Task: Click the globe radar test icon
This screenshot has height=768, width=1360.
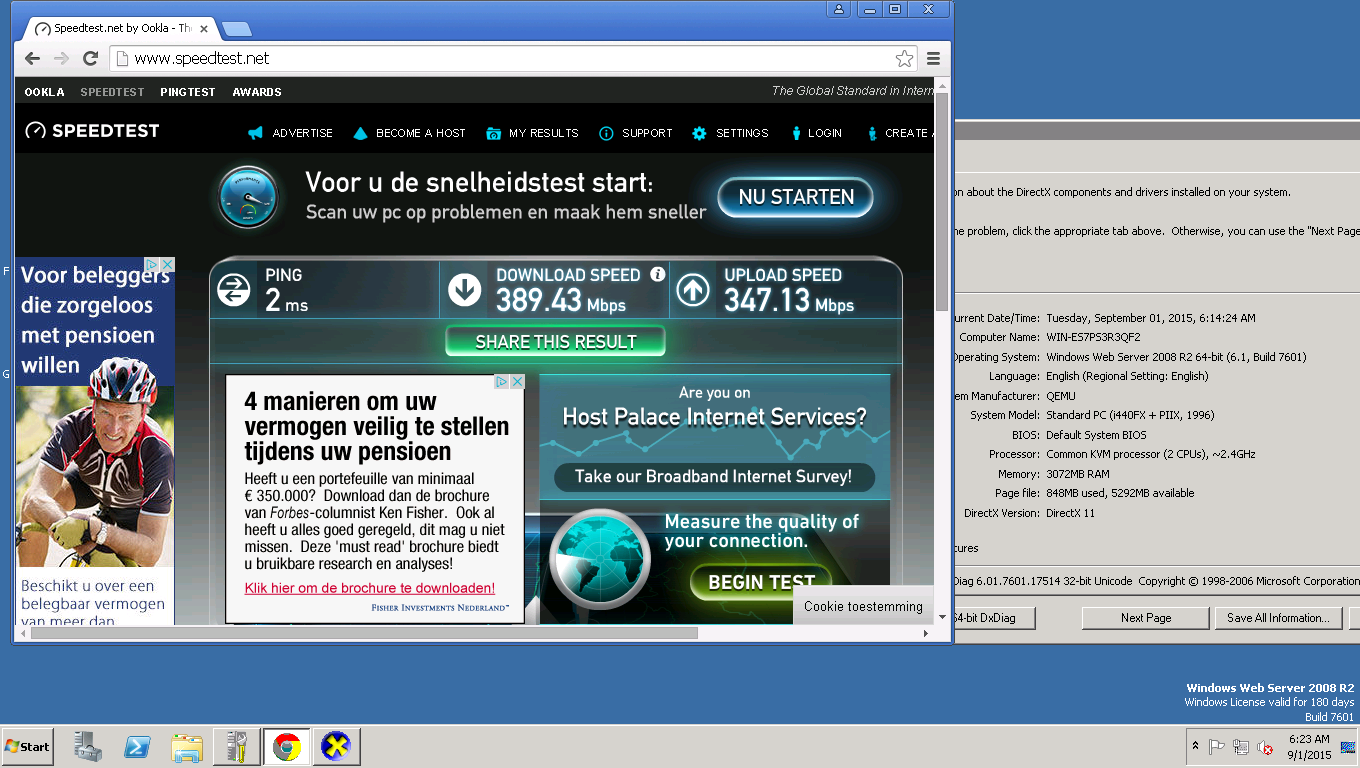Action: pos(600,560)
